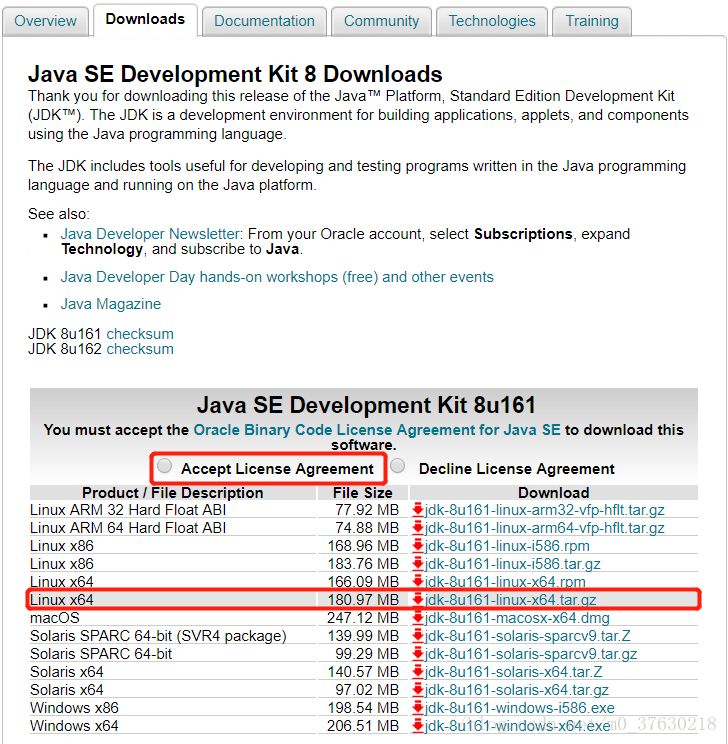Download jdk-8u161-linux-arm64-vfp-hflt.tar.gz file link
728x744 pixels.
pyautogui.click(x=545, y=528)
